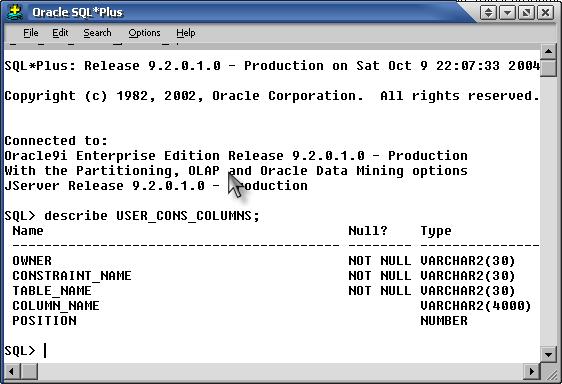Click the TABLE_NAME row
Image resolution: width=562 pixels, height=384 pixels.
pos(263,291)
